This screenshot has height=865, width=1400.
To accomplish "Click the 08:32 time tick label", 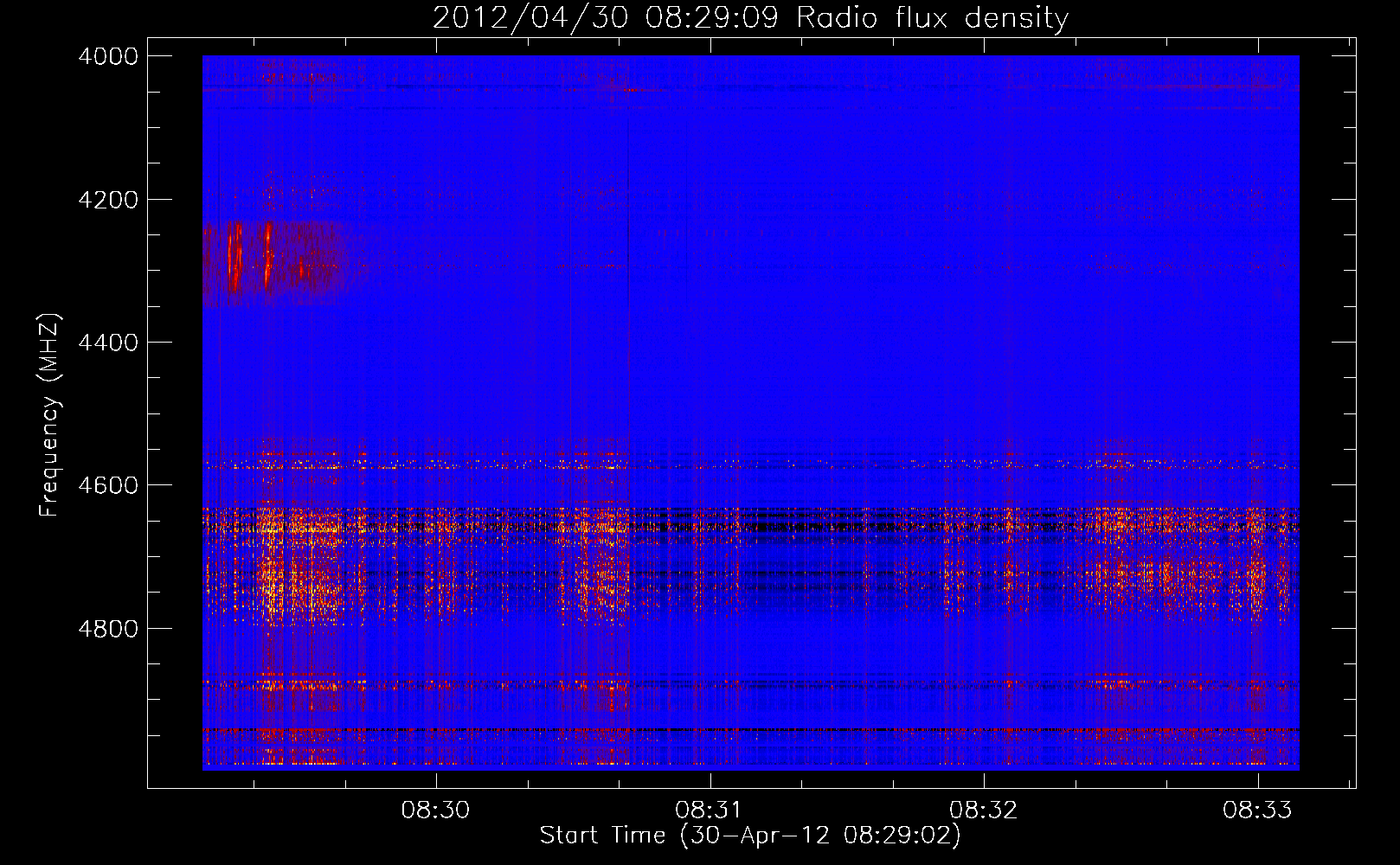I will 984,810.
